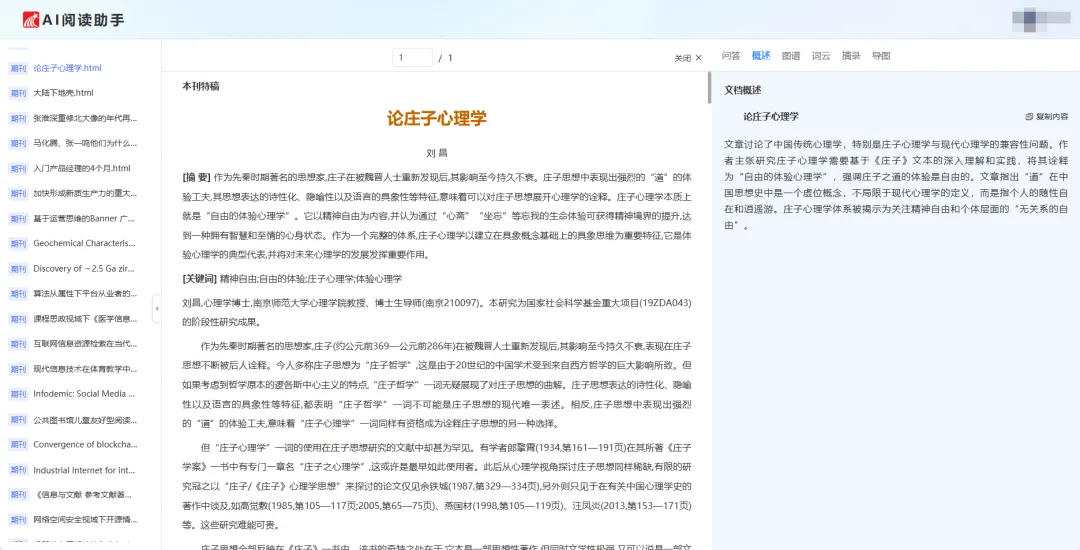The width and height of the screenshot is (1080, 550).
Task: Switch to the 导图 tab
Action: pyautogui.click(x=881, y=56)
